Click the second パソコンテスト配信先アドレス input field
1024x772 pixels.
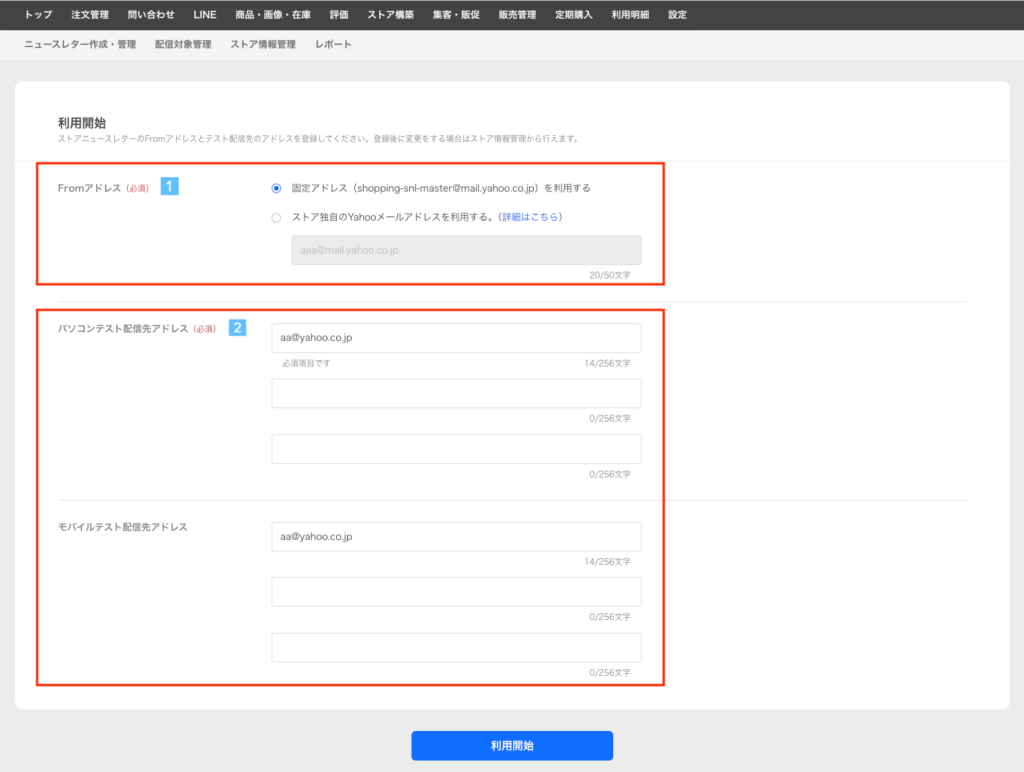[x=456, y=394]
